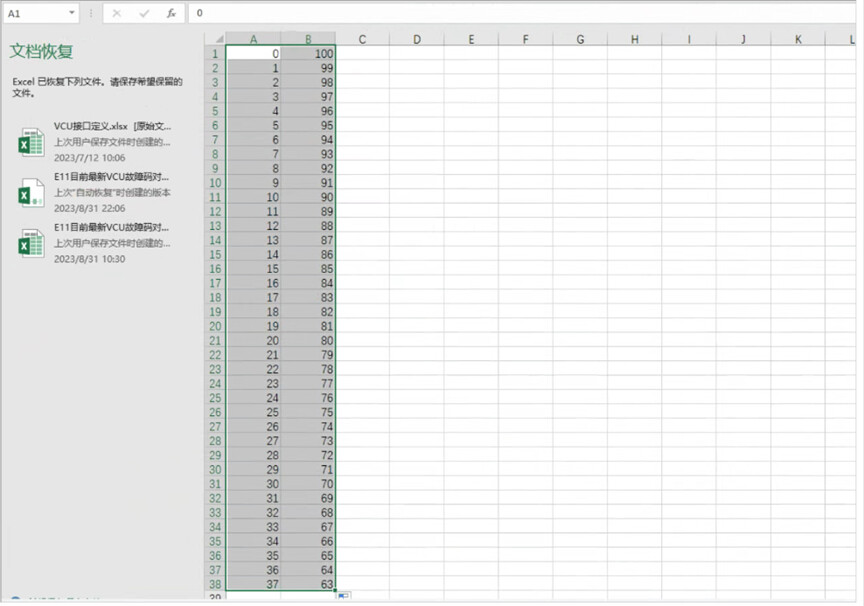Click cell A11 containing 10
The width and height of the screenshot is (864, 606).
pyautogui.click(x=253, y=197)
